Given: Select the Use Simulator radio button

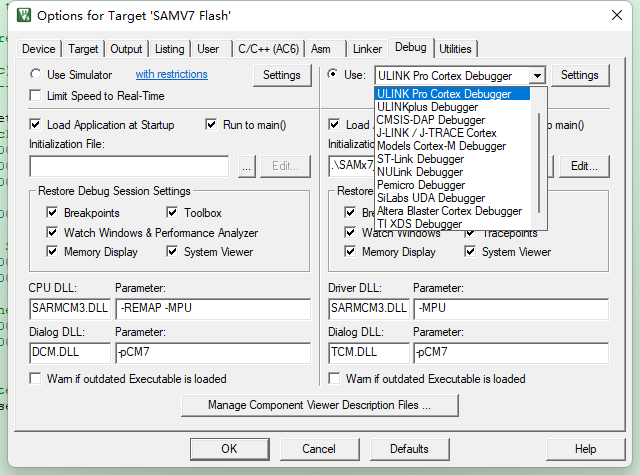Looking at the screenshot, I should [37, 75].
